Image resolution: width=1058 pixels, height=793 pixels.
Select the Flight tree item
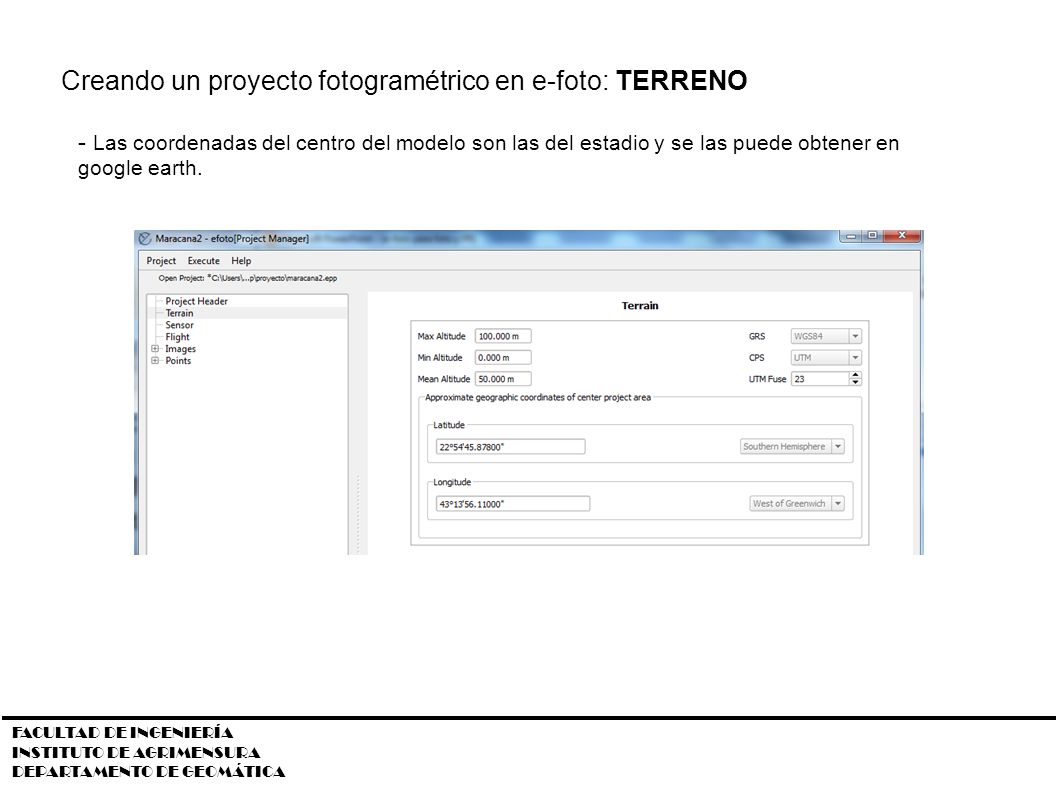[177, 337]
